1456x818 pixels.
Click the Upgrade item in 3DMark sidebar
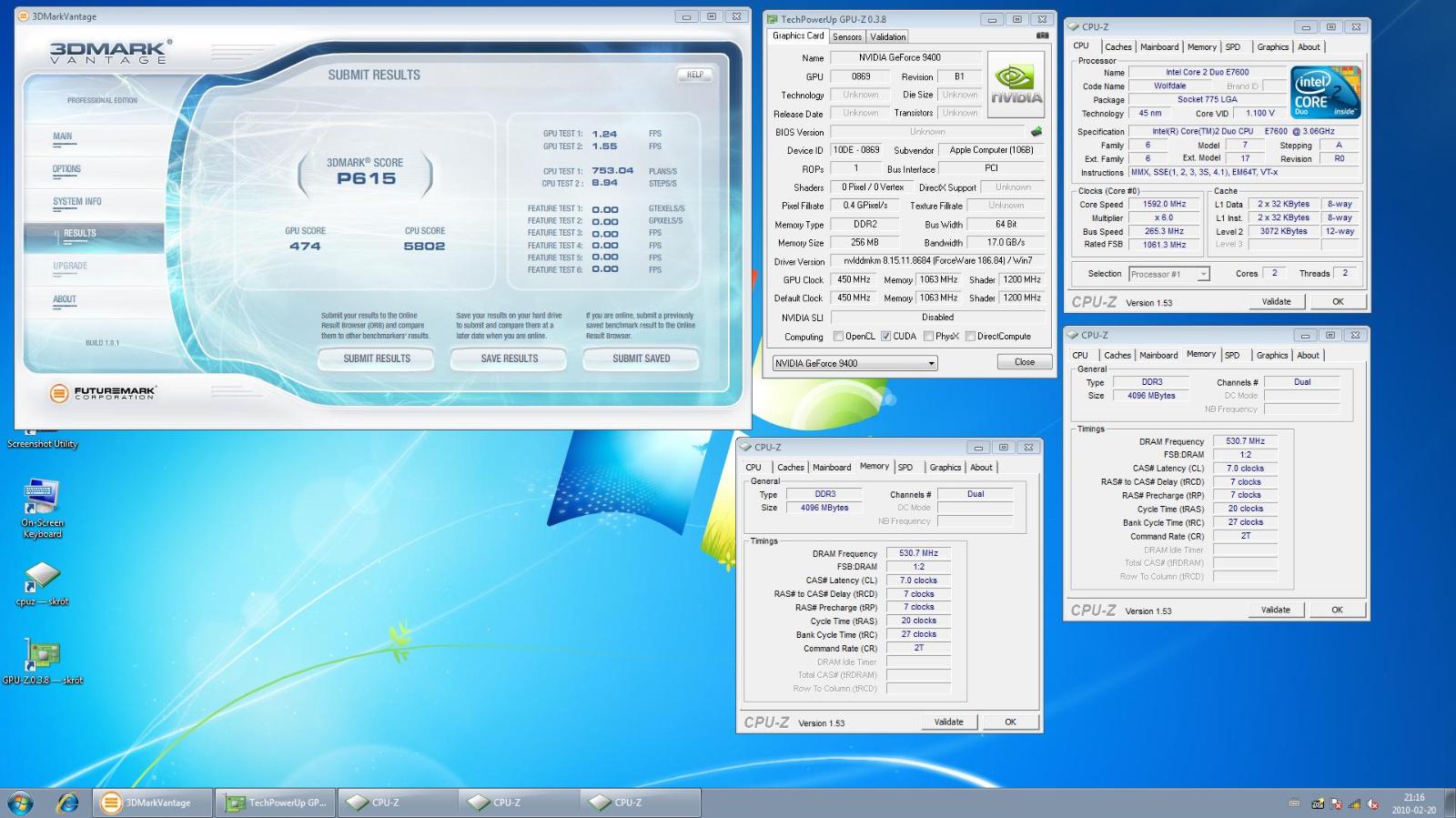tap(70, 267)
